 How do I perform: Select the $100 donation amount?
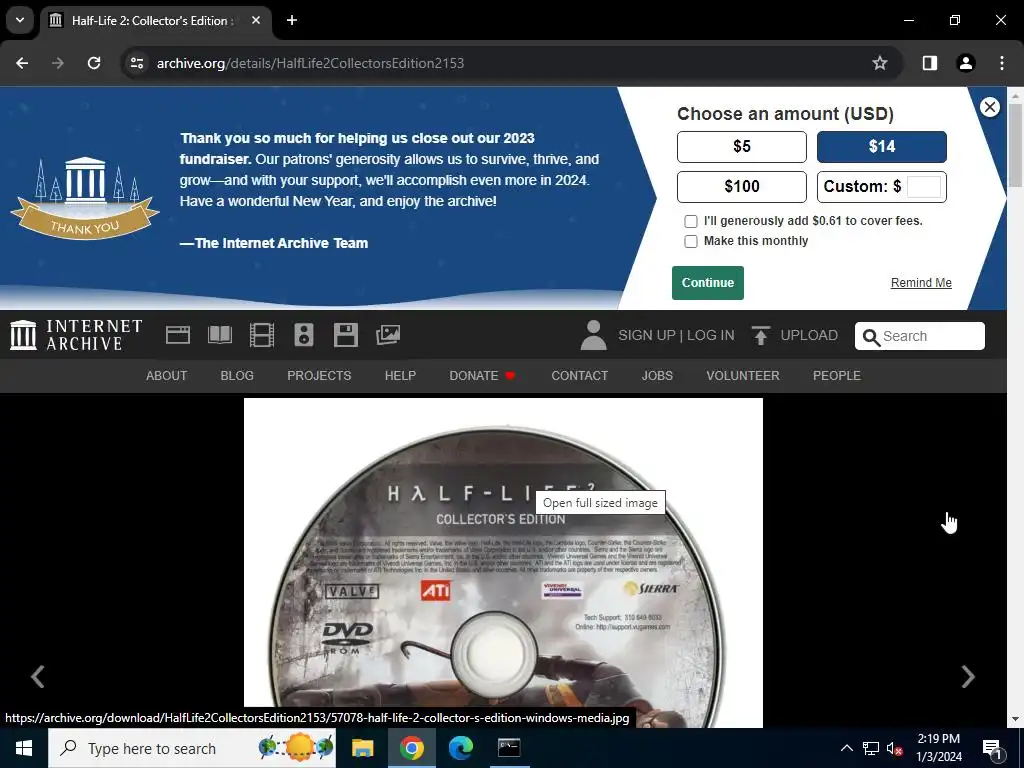(x=742, y=187)
